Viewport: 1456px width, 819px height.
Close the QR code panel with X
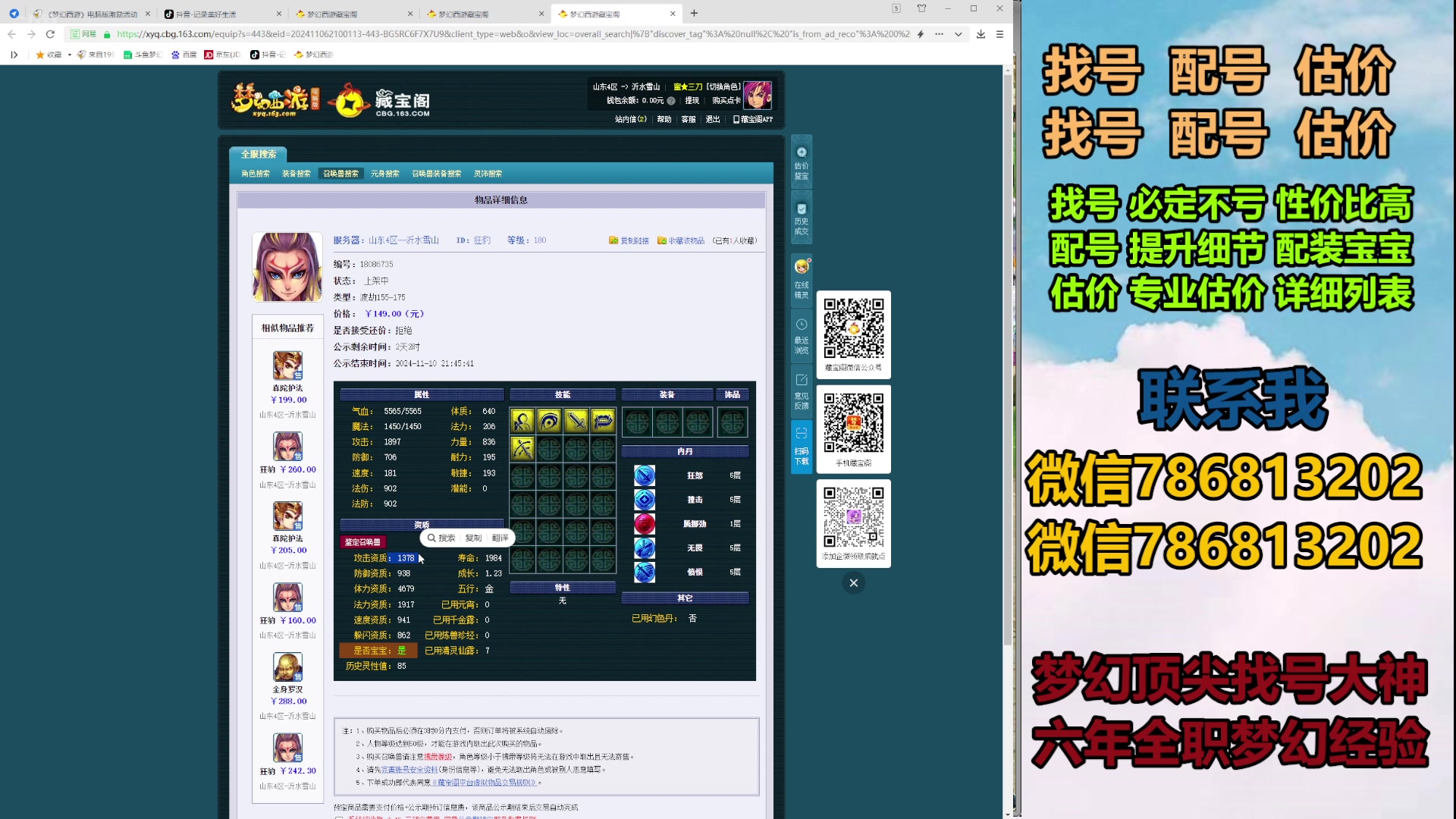click(x=853, y=582)
